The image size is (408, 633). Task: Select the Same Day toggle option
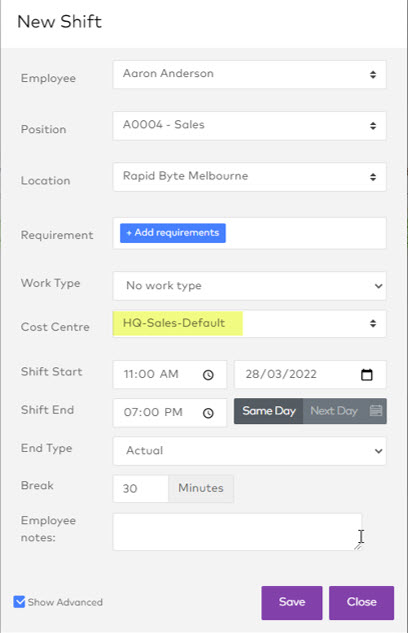(x=268, y=411)
